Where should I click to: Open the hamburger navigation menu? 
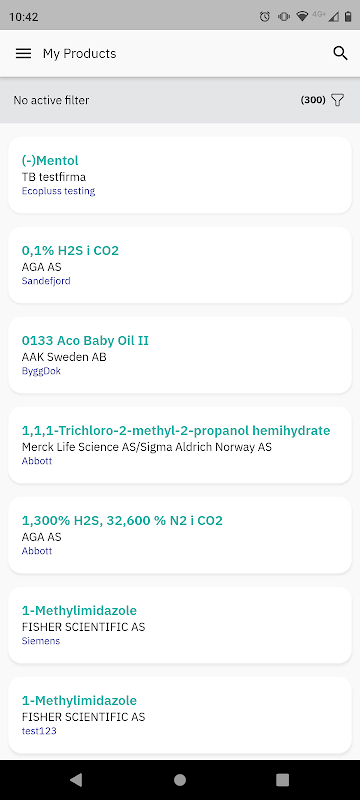point(23,54)
